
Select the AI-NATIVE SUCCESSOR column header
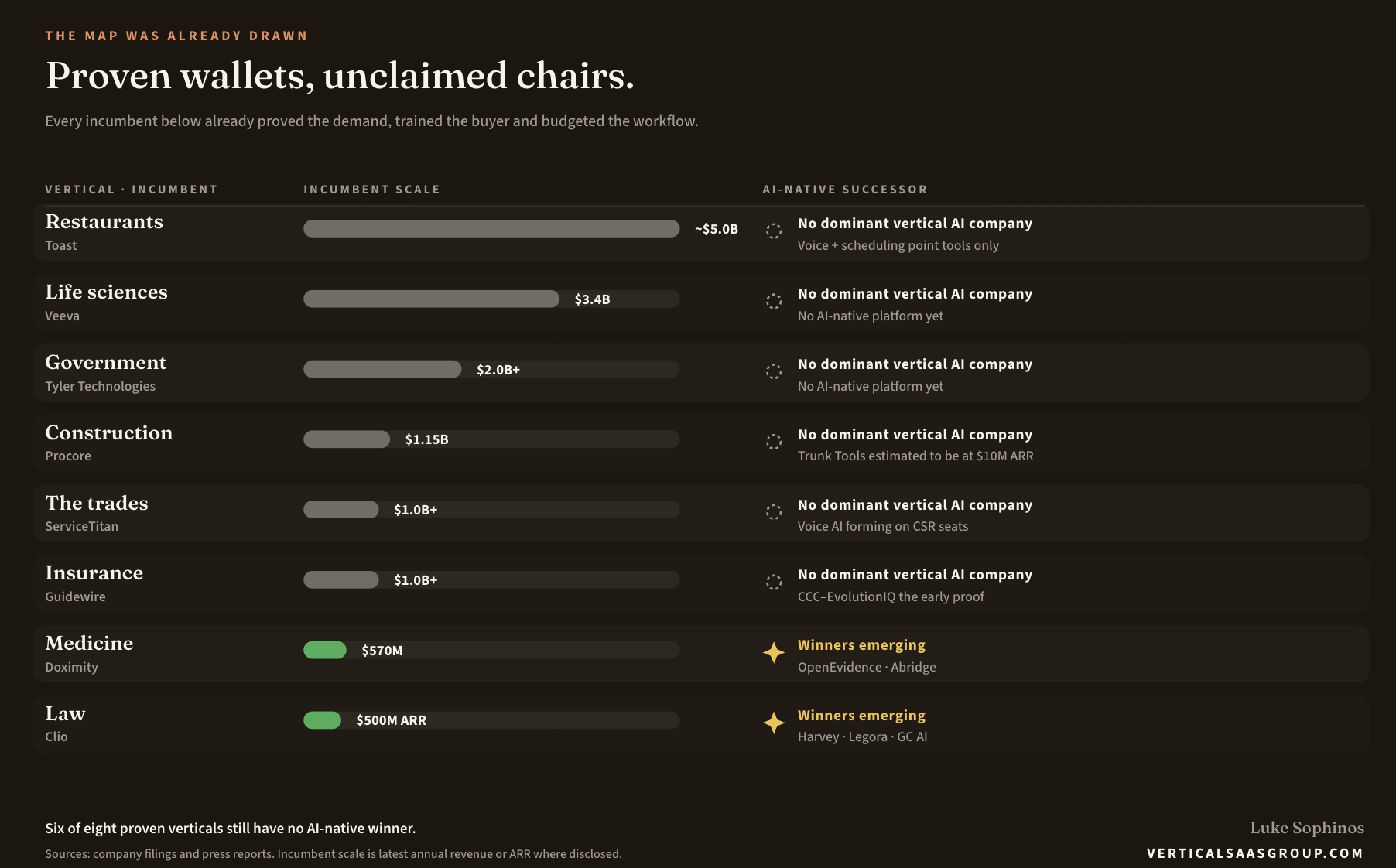pyautogui.click(x=845, y=190)
